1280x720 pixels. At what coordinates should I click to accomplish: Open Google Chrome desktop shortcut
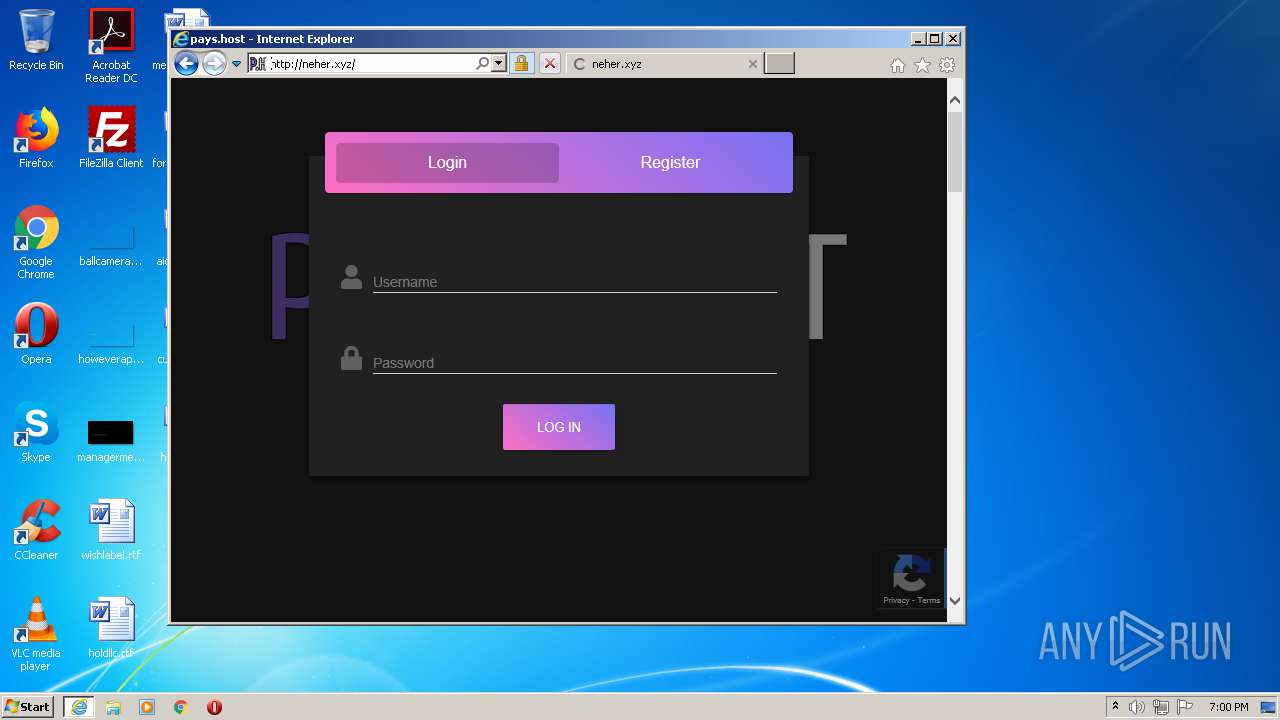point(36,243)
